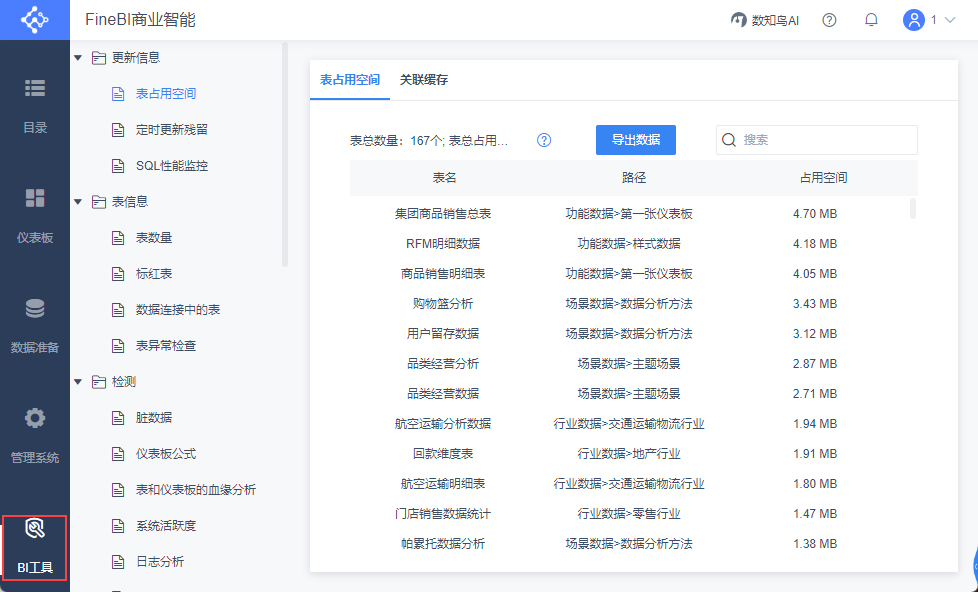The image size is (978, 592).
Task: Collapse the 更新信息 folder
Action: pyautogui.click(x=78, y=58)
